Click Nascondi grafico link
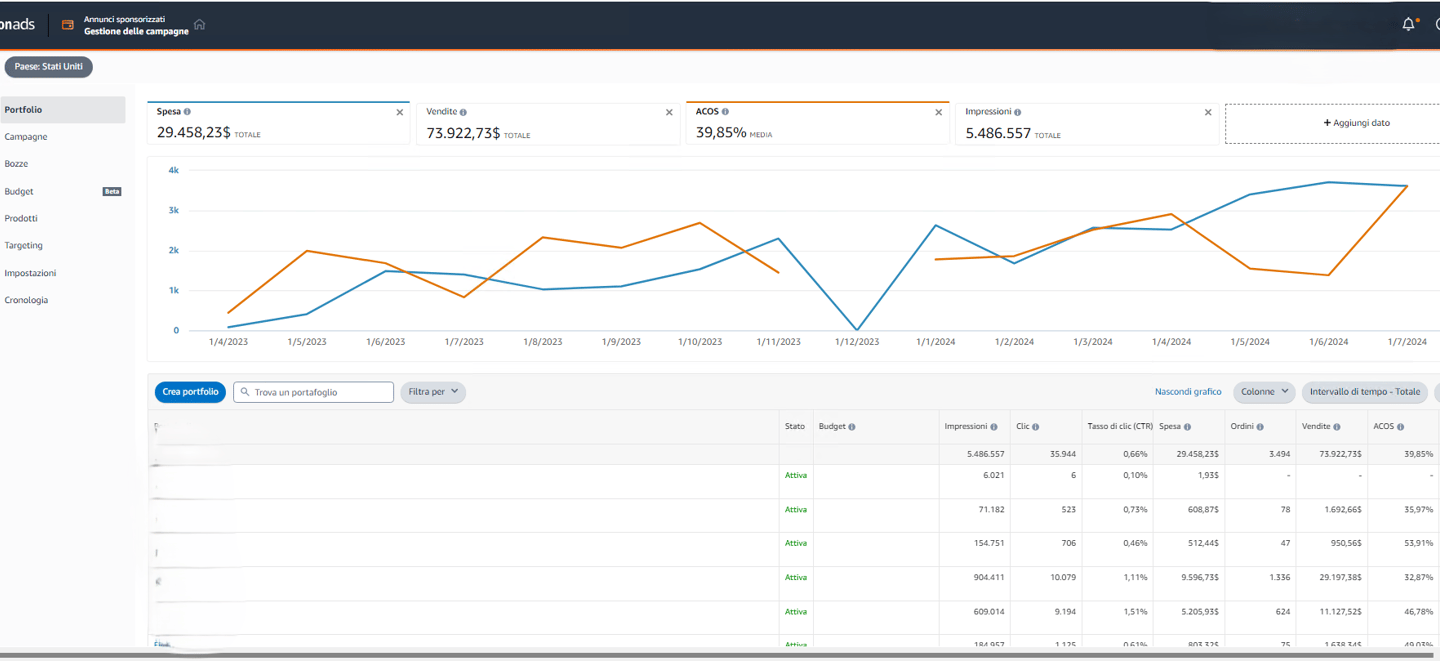The height and width of the screenshot is (661, 1440). tap(1188, 392)
